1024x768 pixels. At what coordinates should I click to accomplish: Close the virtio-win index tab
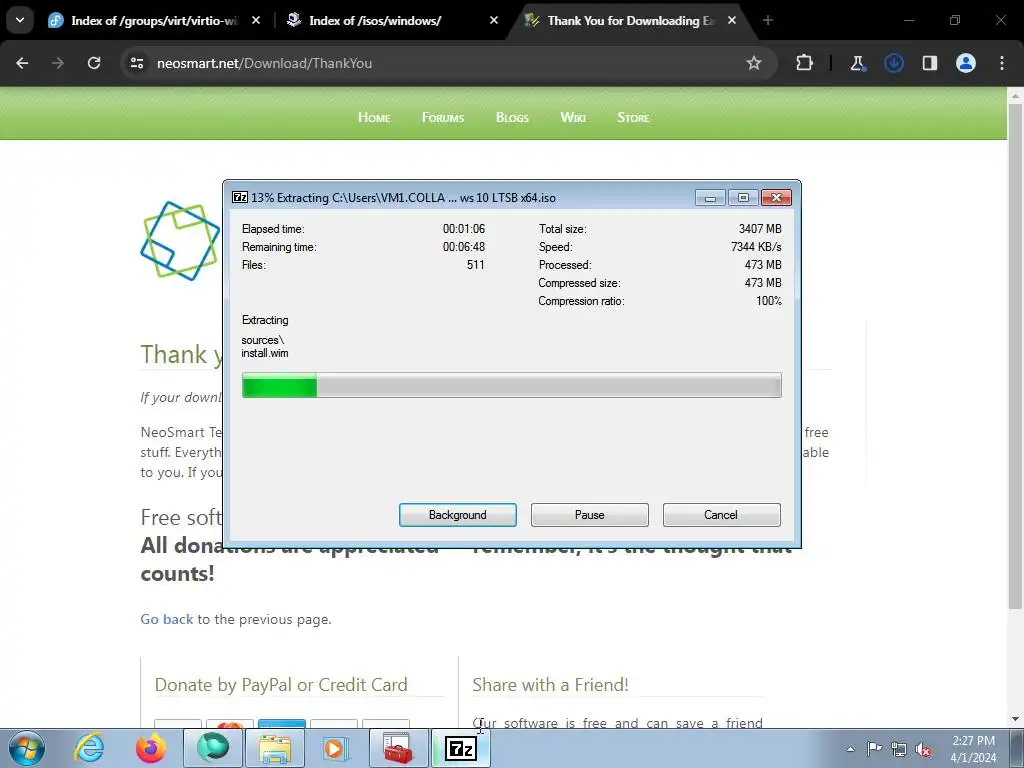click(x=256, y=20)
